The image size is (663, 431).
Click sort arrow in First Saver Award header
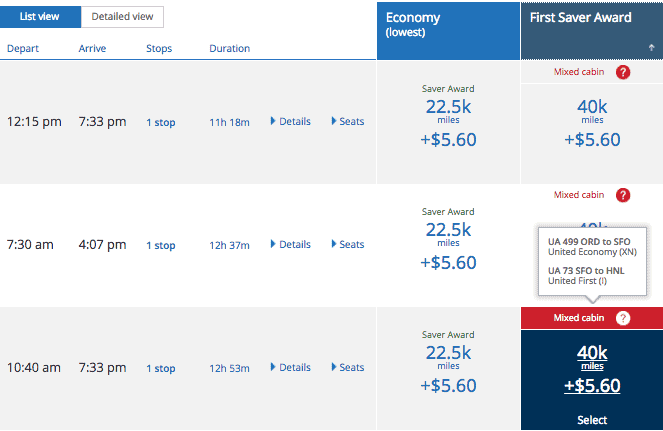[x=652, y=47]
